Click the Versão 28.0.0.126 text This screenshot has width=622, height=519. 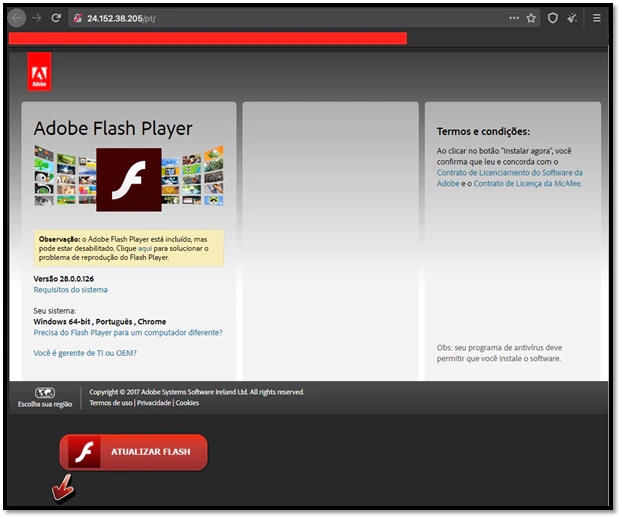[63, 279]
